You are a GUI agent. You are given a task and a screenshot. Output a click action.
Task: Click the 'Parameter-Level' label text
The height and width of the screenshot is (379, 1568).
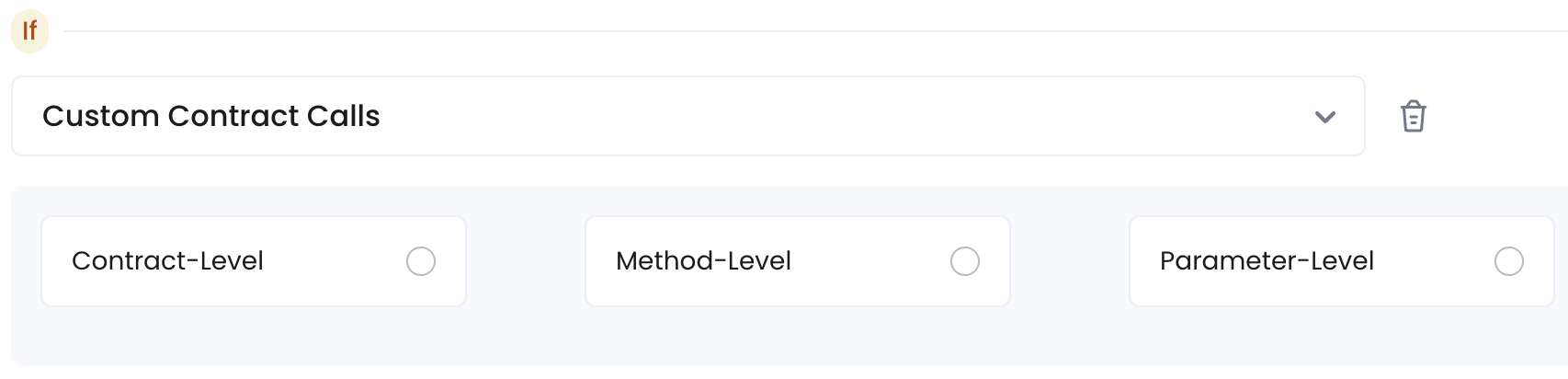(1267, 261)
